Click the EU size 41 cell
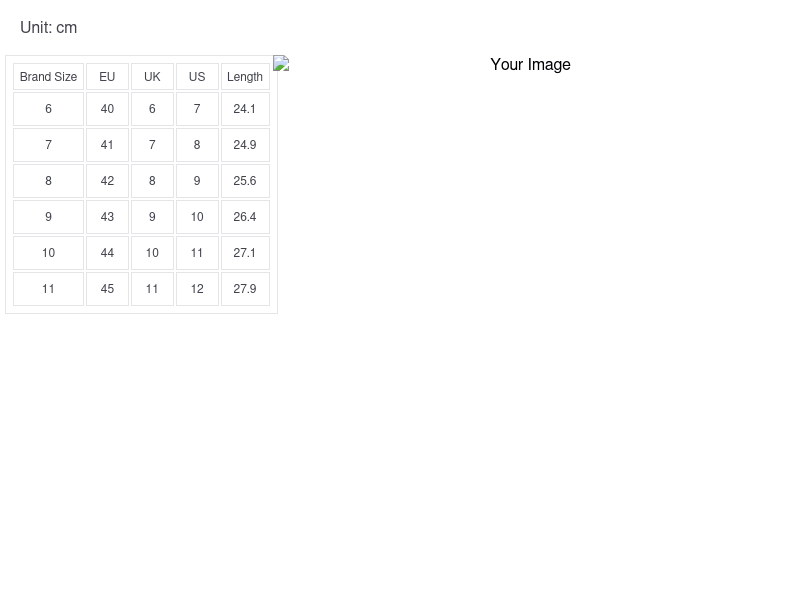The width and height of the screenshot is (800, 600). (107, 145)
